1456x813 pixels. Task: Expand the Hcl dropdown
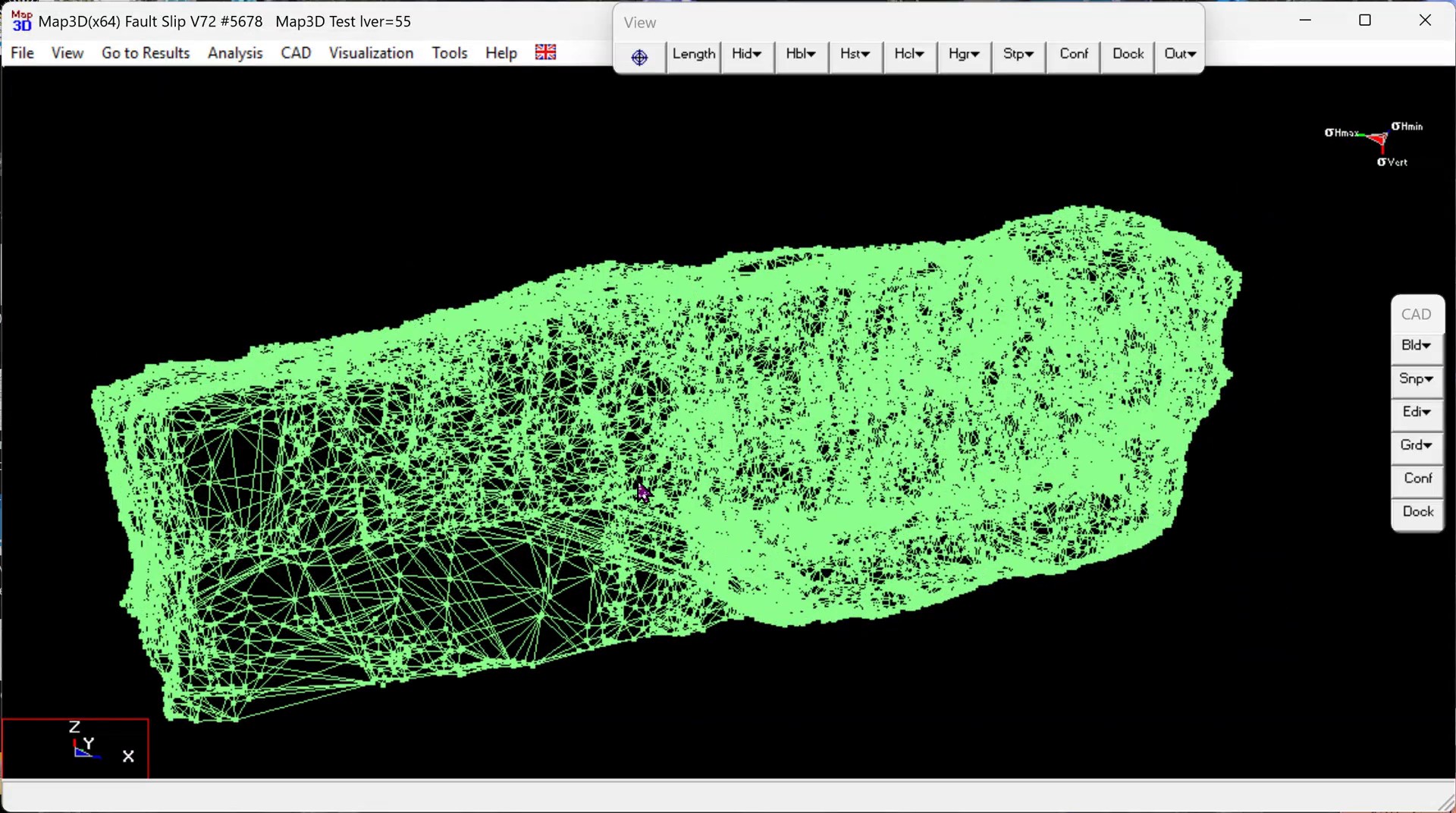[909, 55]
